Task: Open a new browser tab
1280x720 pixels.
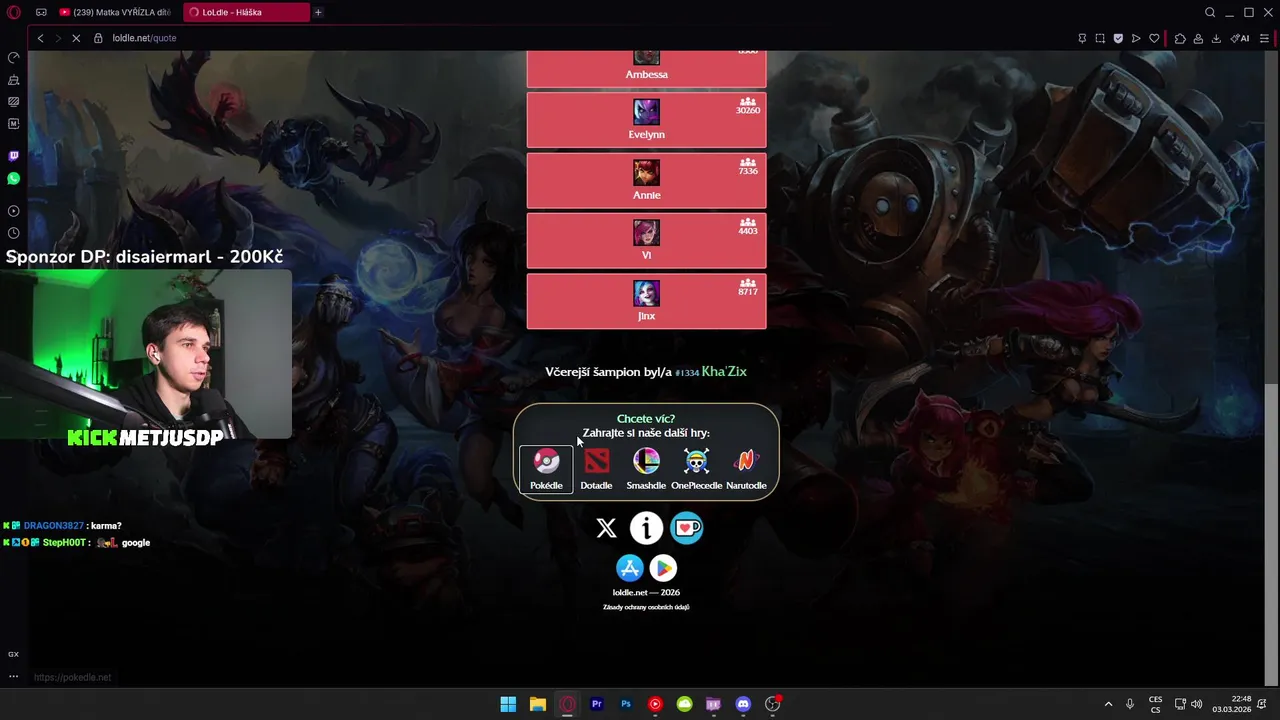Action: [318, 12]
